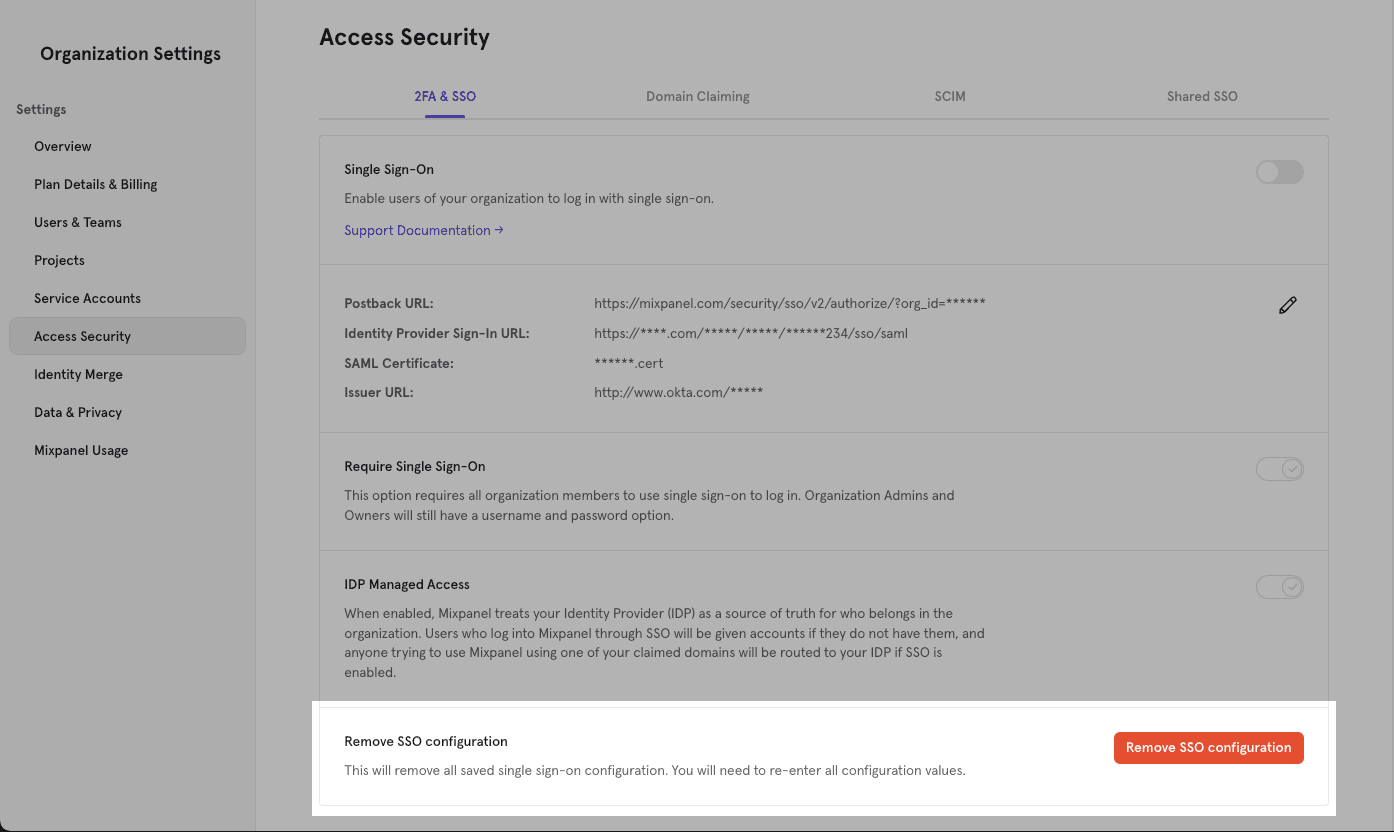Click the Postback URL value

point(789,302)
